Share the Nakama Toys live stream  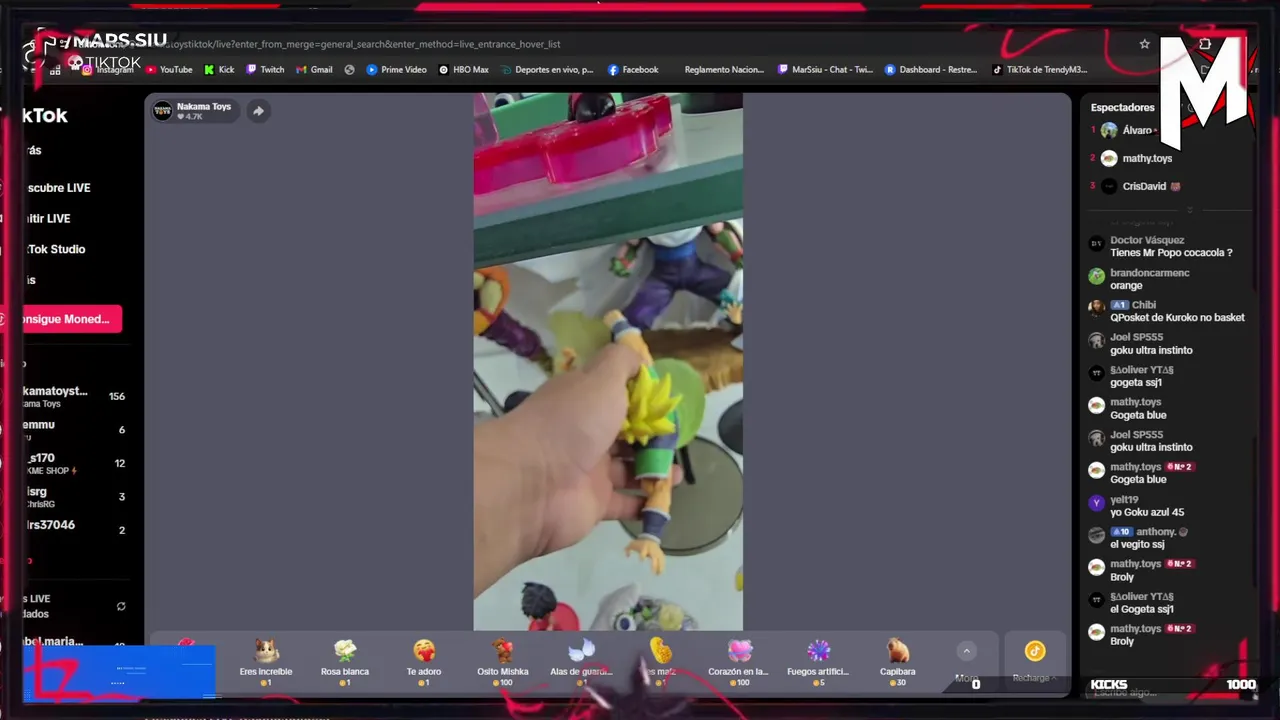pyautogui.click(x=258, y=111)
